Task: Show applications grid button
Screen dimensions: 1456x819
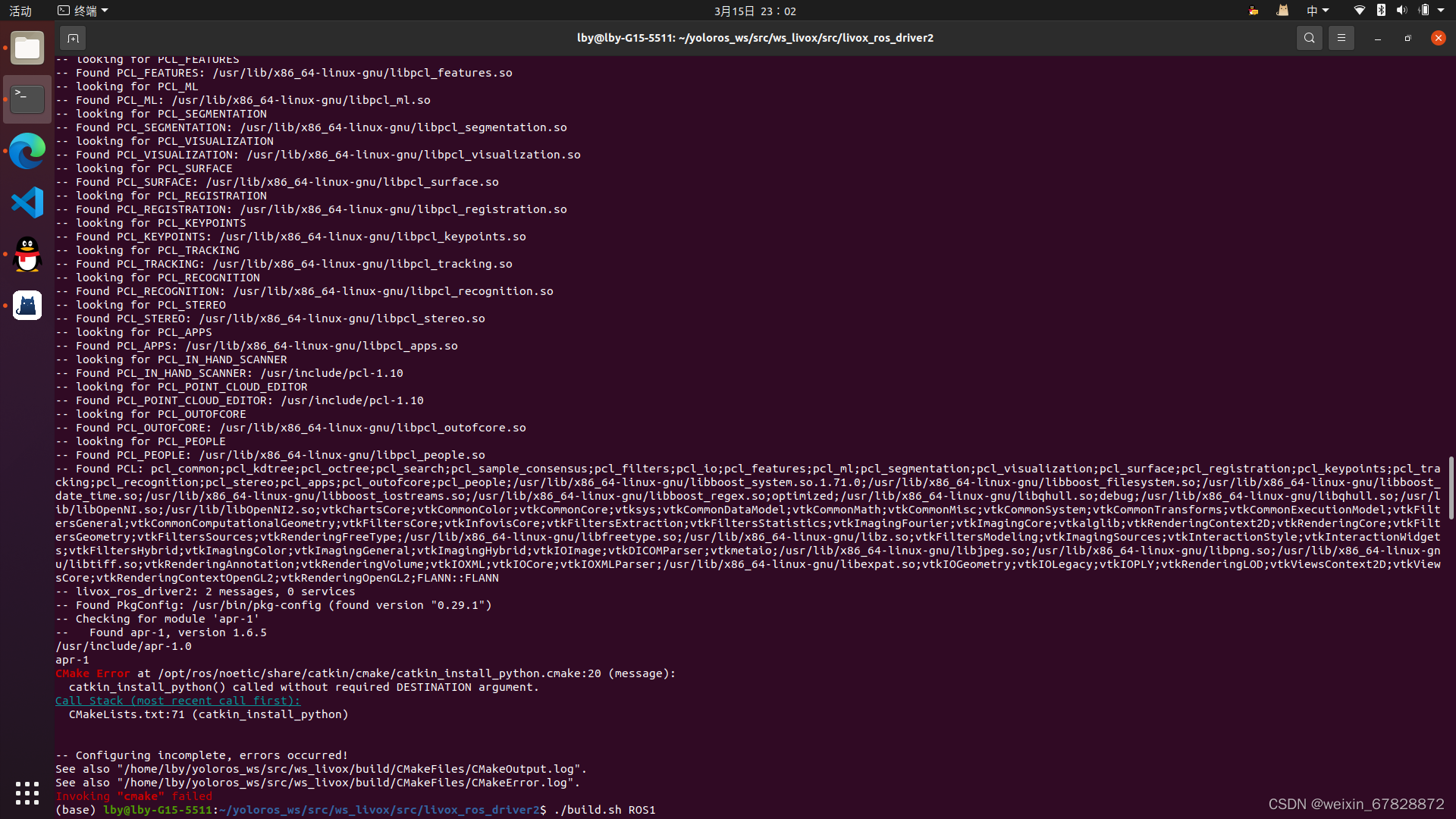Action: click(27, 793)
